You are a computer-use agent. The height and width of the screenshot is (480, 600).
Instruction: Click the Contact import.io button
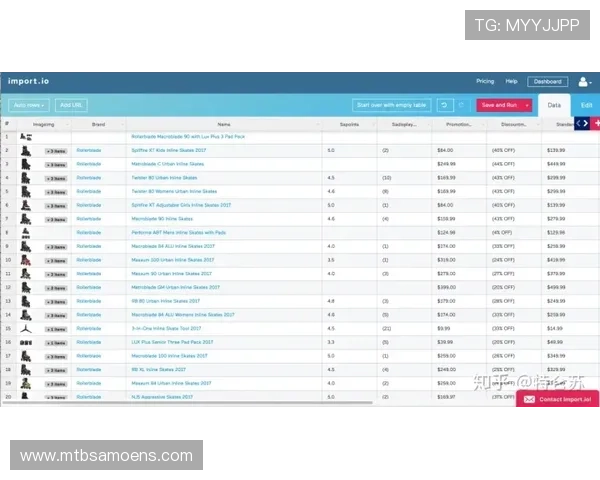[x=558, y=399]
